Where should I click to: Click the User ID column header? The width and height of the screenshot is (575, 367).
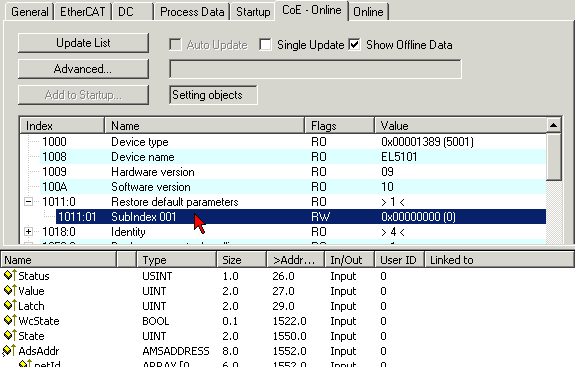tap(399, 260)
